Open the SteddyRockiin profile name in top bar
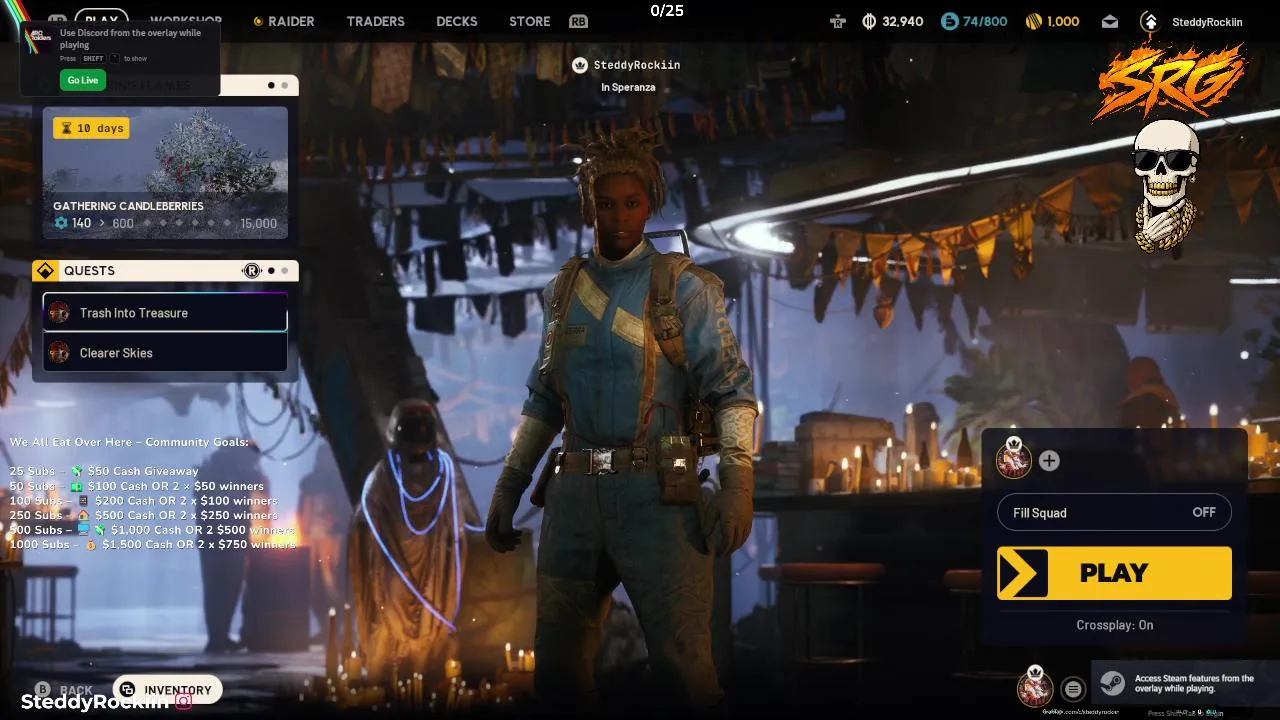Screen dimensions: 1280x720 pyautogui.click(x=1207, y=22)
